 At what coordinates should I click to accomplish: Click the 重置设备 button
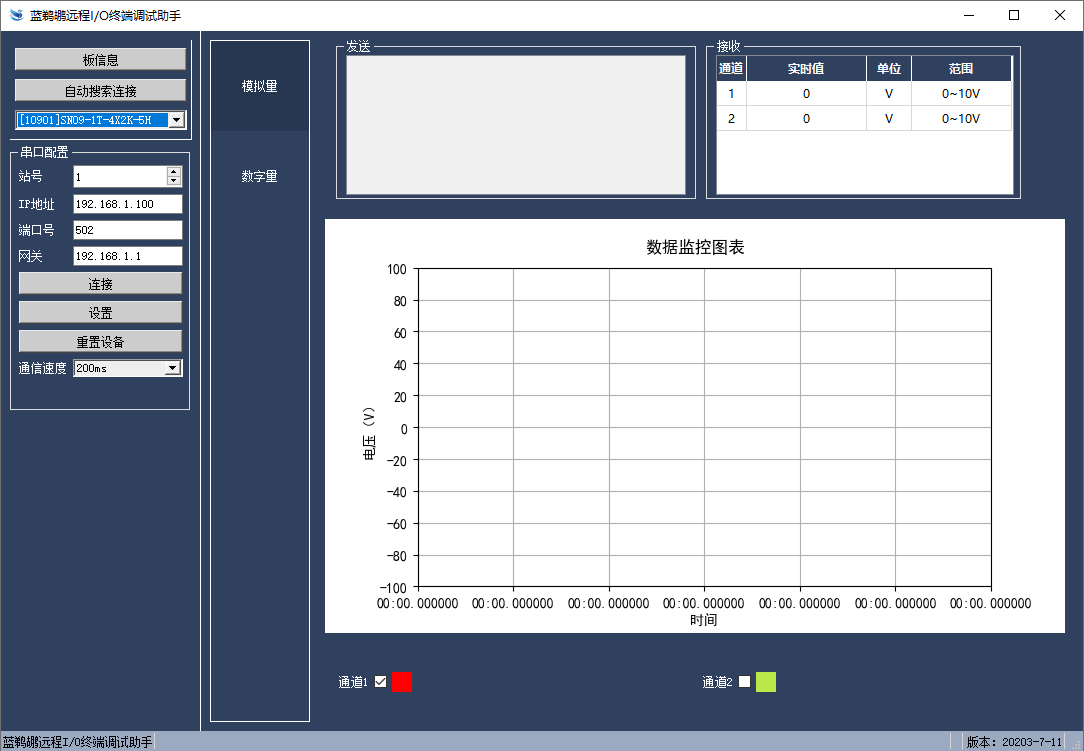100,342
